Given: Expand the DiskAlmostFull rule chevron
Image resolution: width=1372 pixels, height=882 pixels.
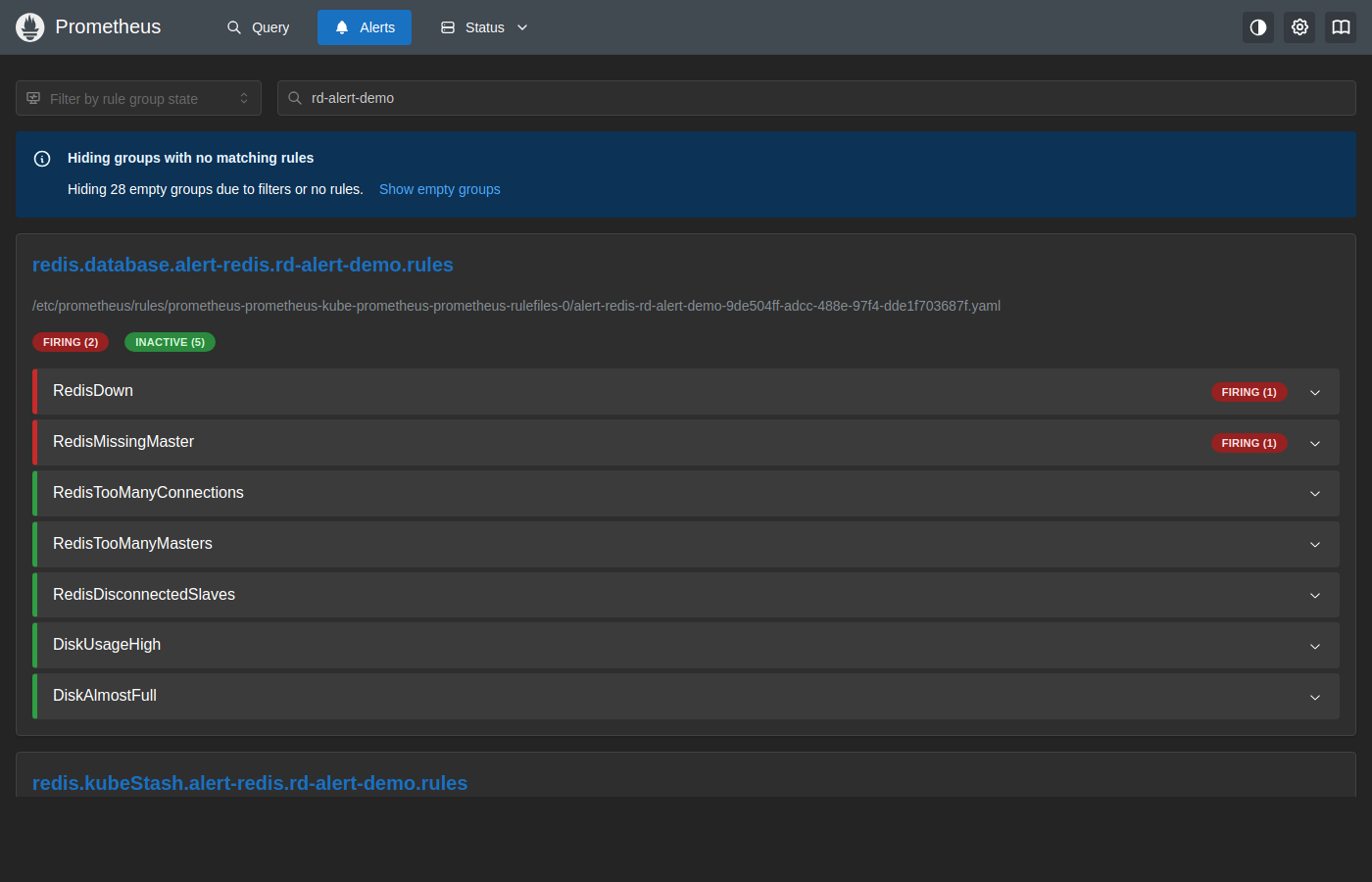Looking at the screenshot, I should coord(1315,697).
